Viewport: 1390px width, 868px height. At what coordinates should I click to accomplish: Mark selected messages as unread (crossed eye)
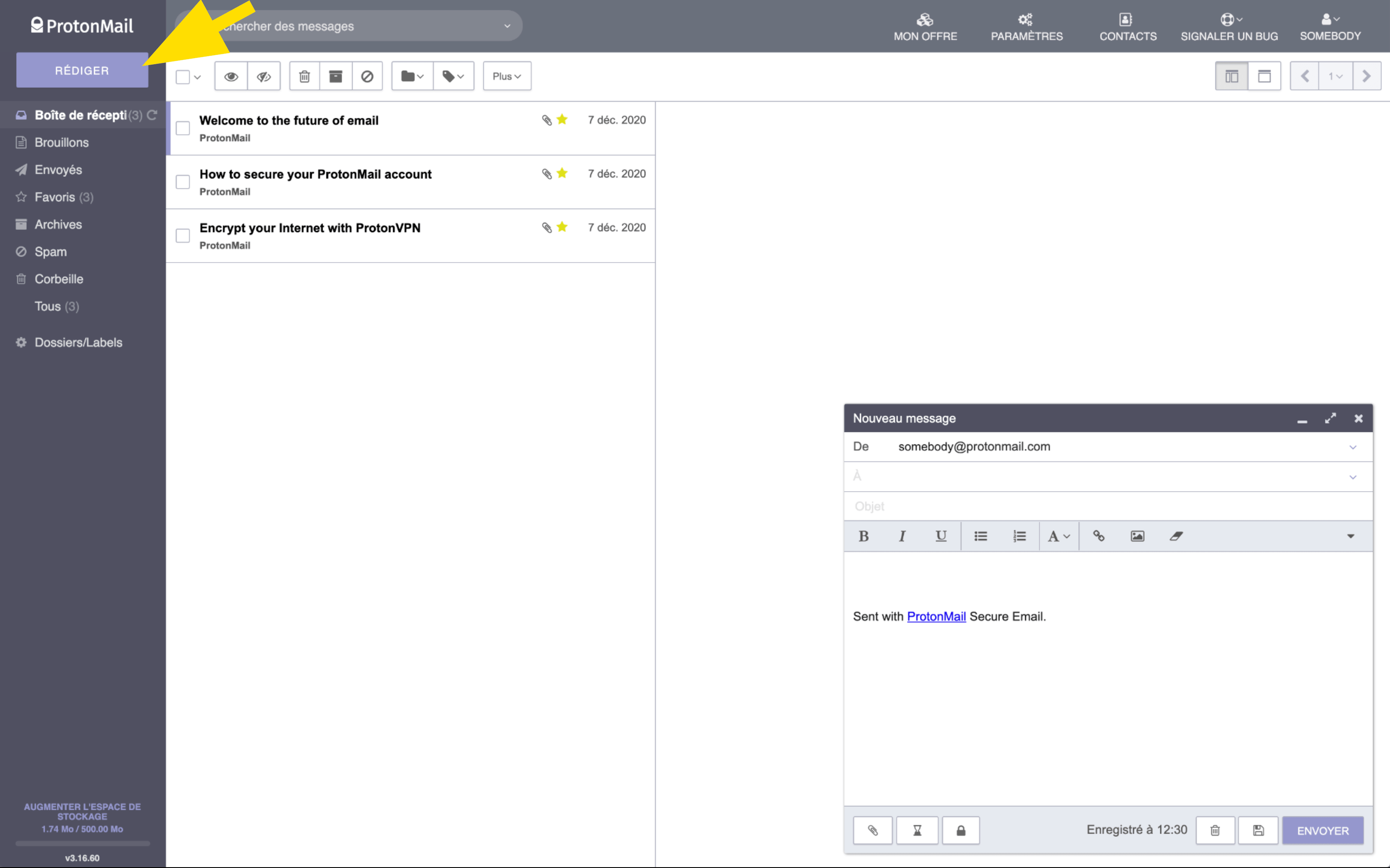click(264, 76)
